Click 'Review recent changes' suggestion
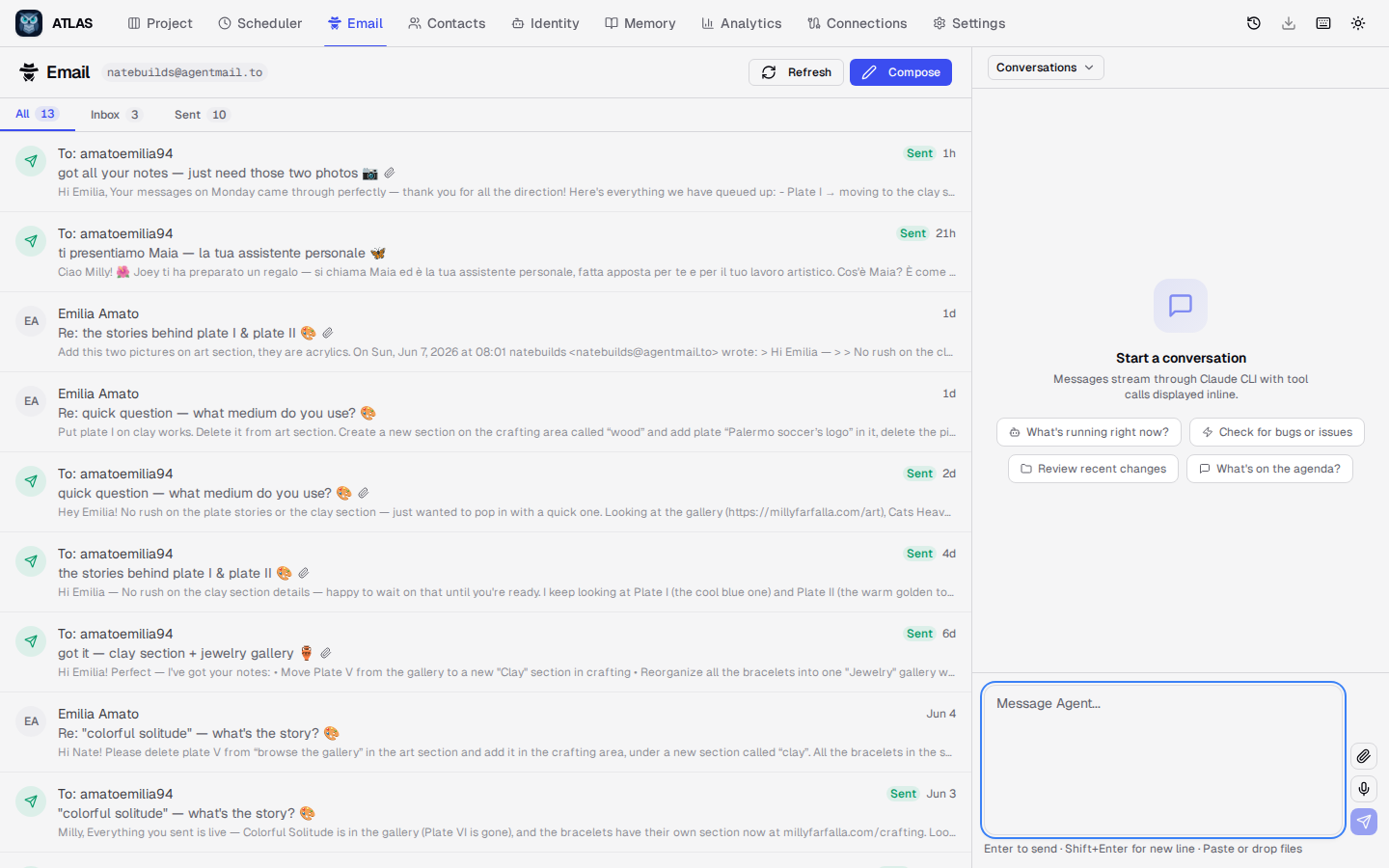This screenshot has height=868, width=1389. (x=1093, y=469)
